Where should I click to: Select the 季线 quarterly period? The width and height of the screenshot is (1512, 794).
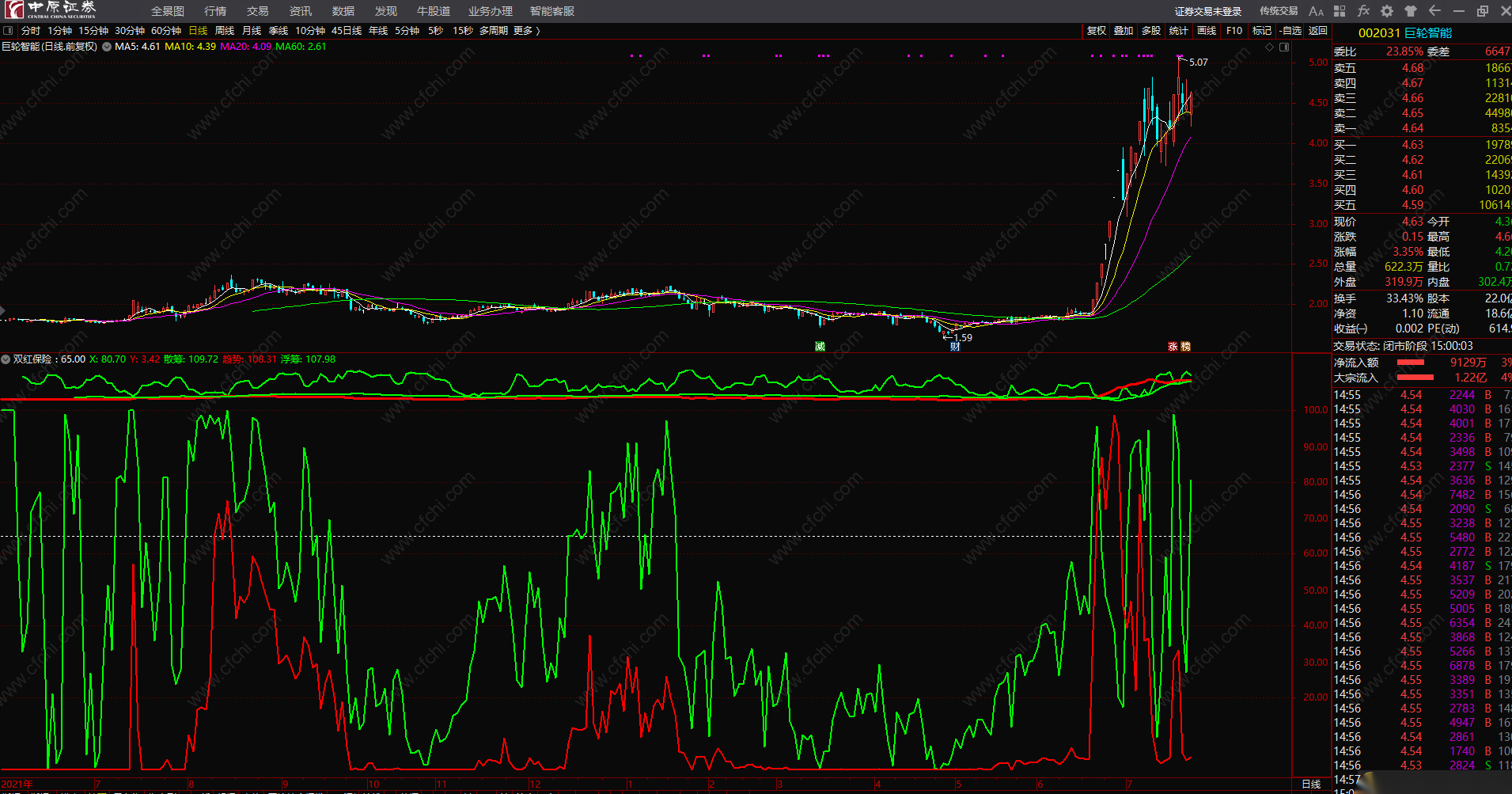pyautogui.click(x=279, y=31)
